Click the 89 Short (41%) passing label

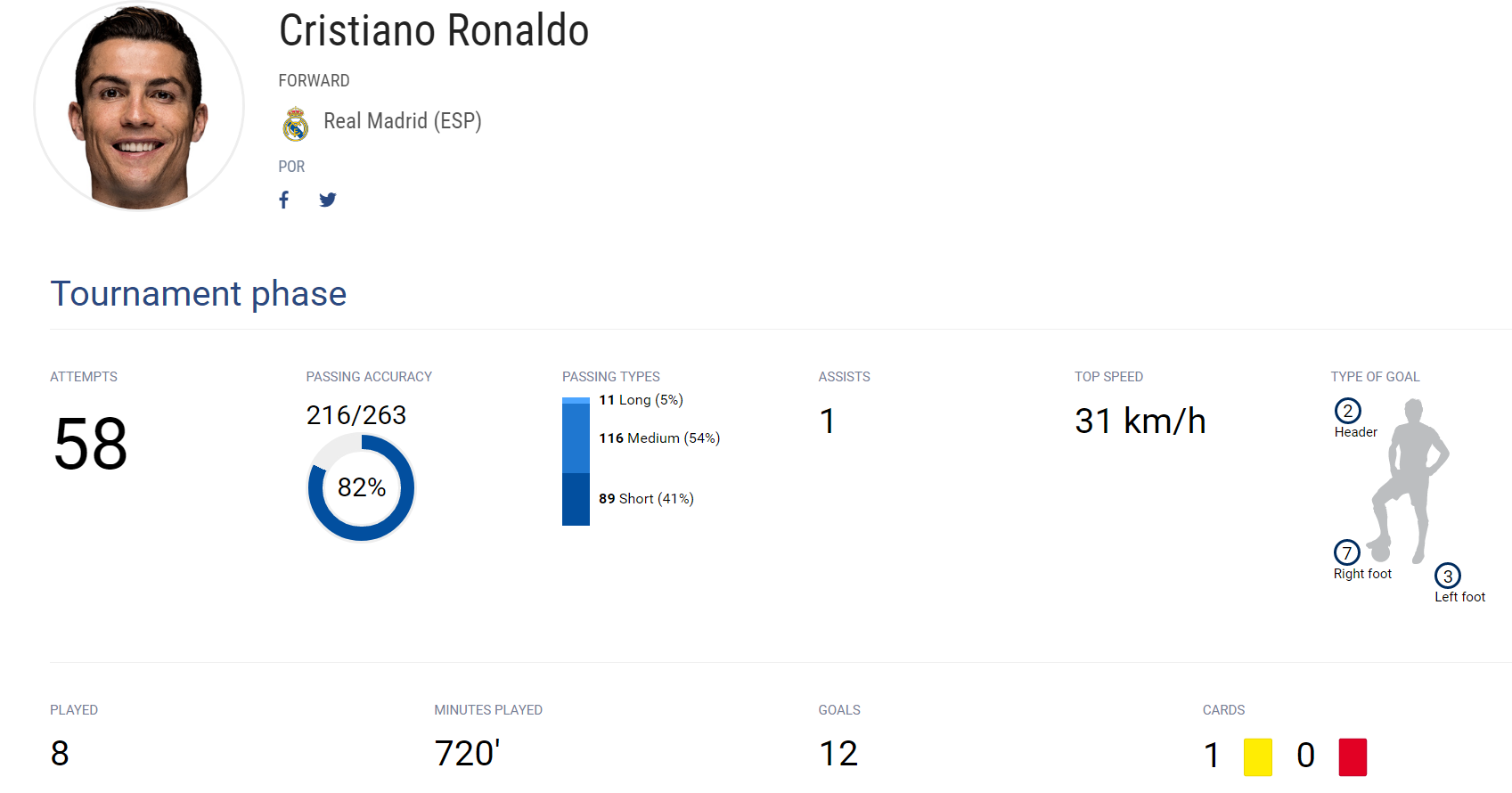point(646,499)
